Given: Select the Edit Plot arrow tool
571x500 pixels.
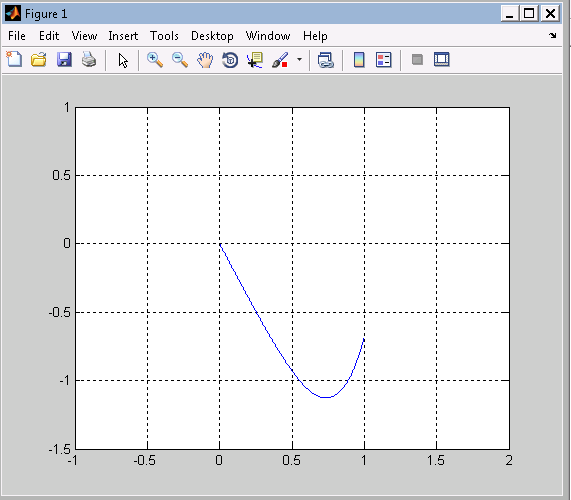Looking at the screenshot, I should pos(123,60).
